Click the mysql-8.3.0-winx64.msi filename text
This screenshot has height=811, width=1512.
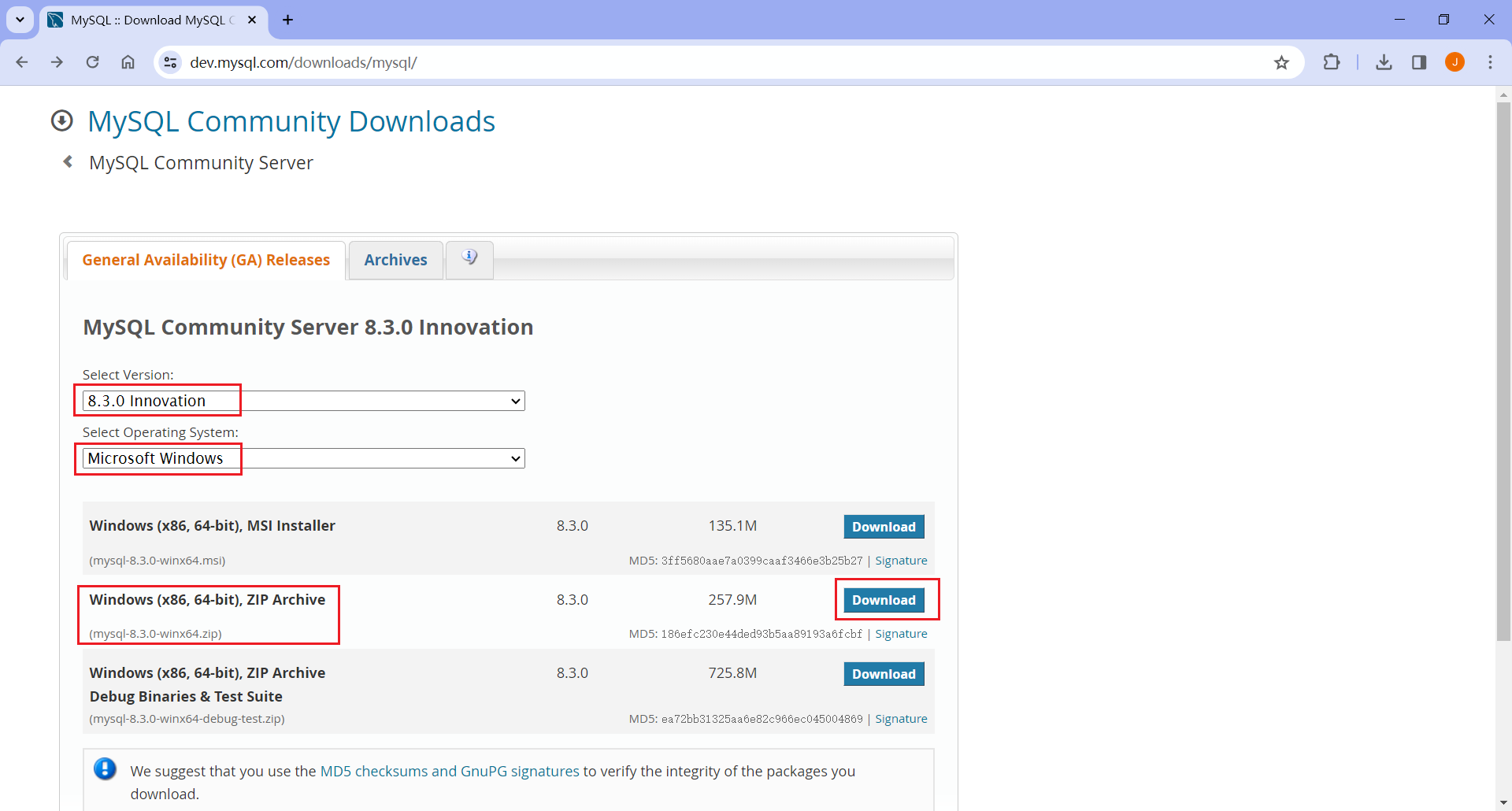[157, 561]
